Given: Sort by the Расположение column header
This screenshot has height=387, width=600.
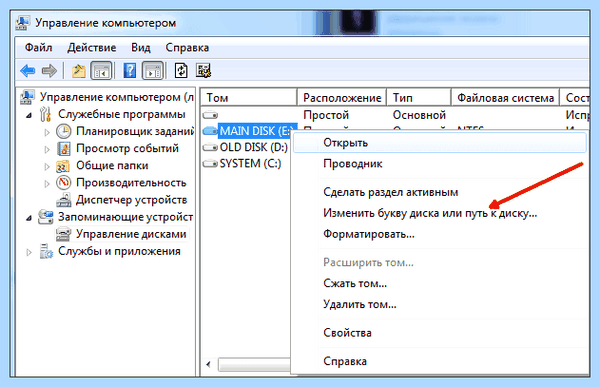Looking at the screenshot, I should (x=342, y=98).
